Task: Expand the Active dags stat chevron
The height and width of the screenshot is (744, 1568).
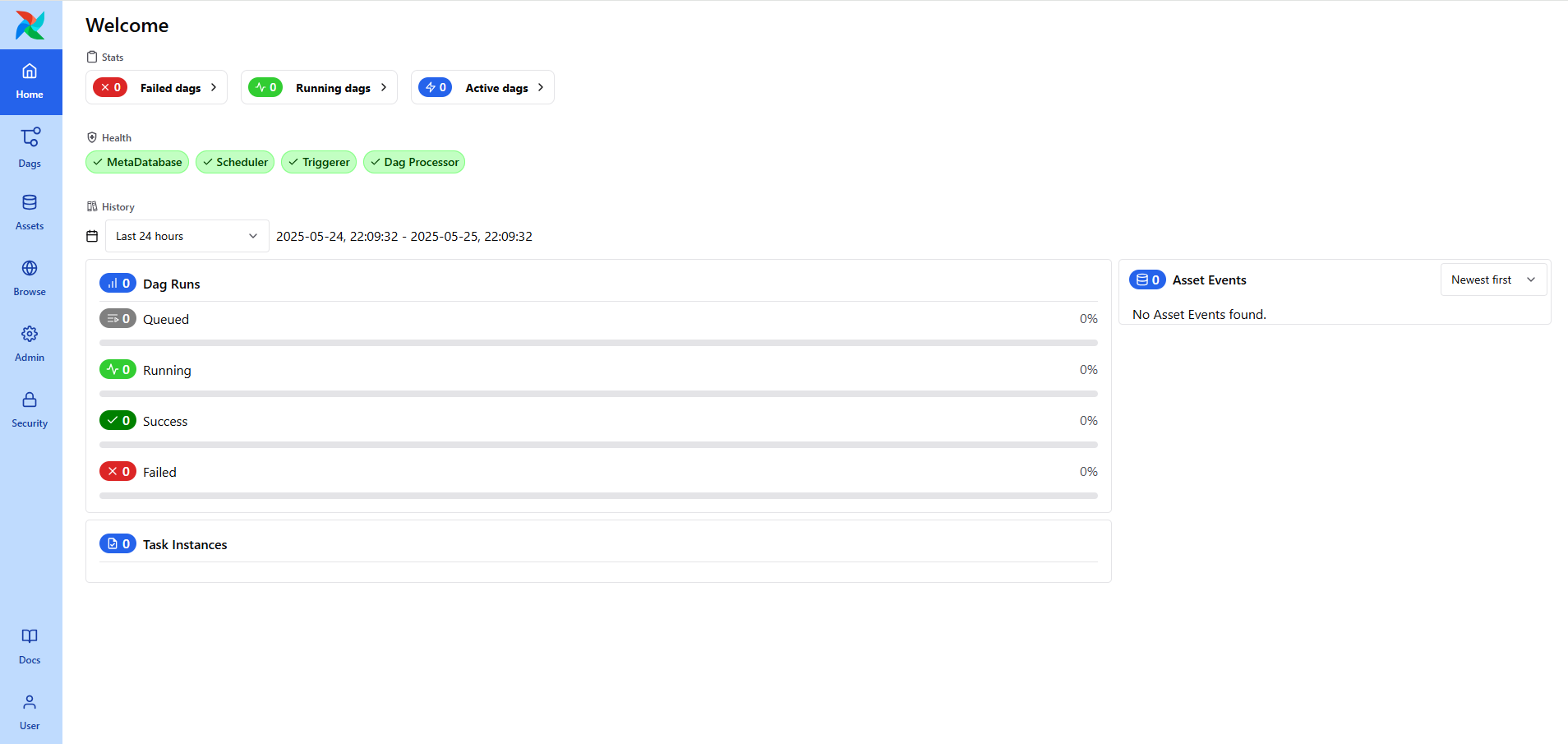Action: (x=540, y=86)
